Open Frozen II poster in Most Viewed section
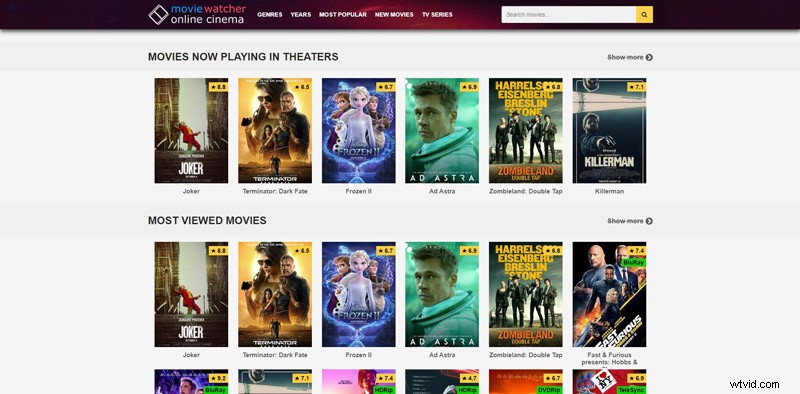Viewport: 800px width, 394px height. (x=359, y=294)
